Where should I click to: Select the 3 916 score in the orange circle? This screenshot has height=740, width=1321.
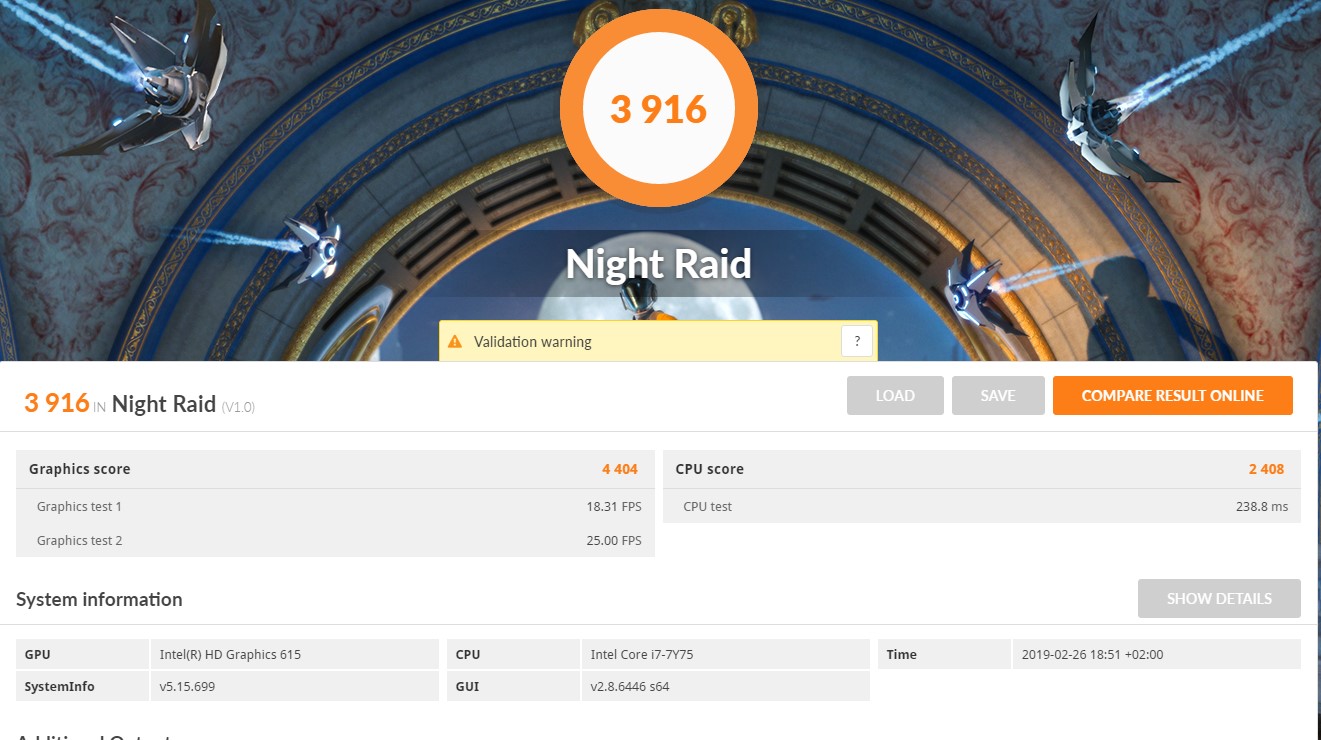pos(659,109)
